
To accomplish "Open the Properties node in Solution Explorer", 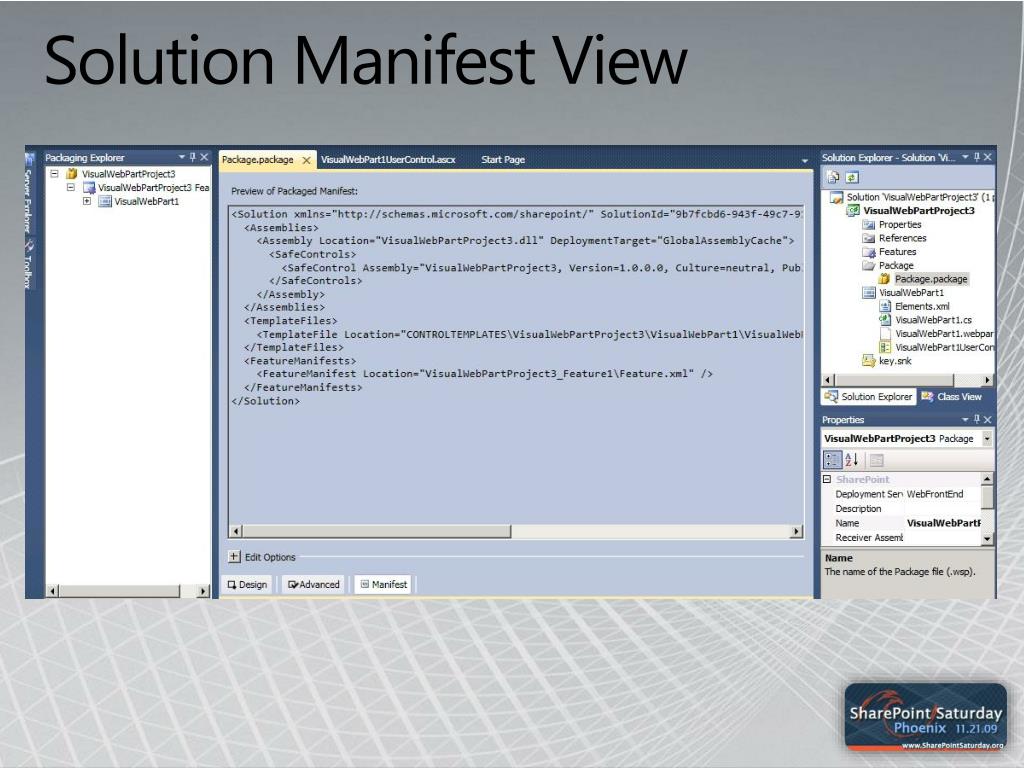I will click(x=900, y=224).
